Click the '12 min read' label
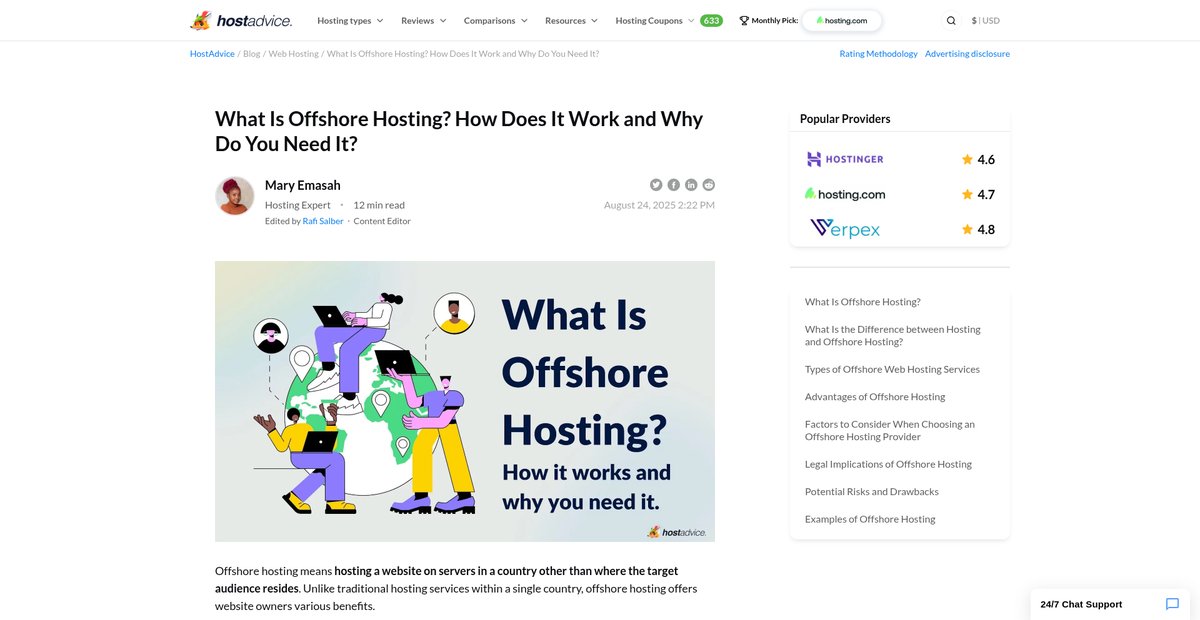1200x620 pixels. coord(379,205)
